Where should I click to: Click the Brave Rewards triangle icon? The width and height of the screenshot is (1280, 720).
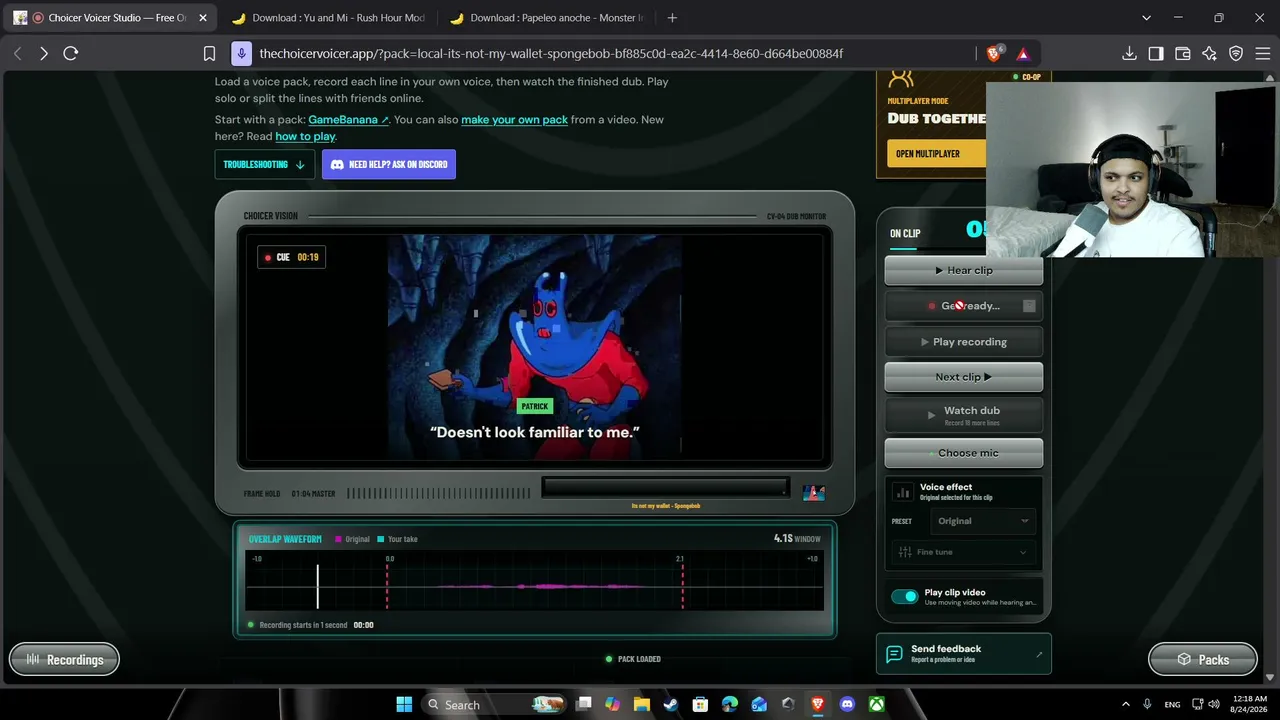[x=1023, y=54]
